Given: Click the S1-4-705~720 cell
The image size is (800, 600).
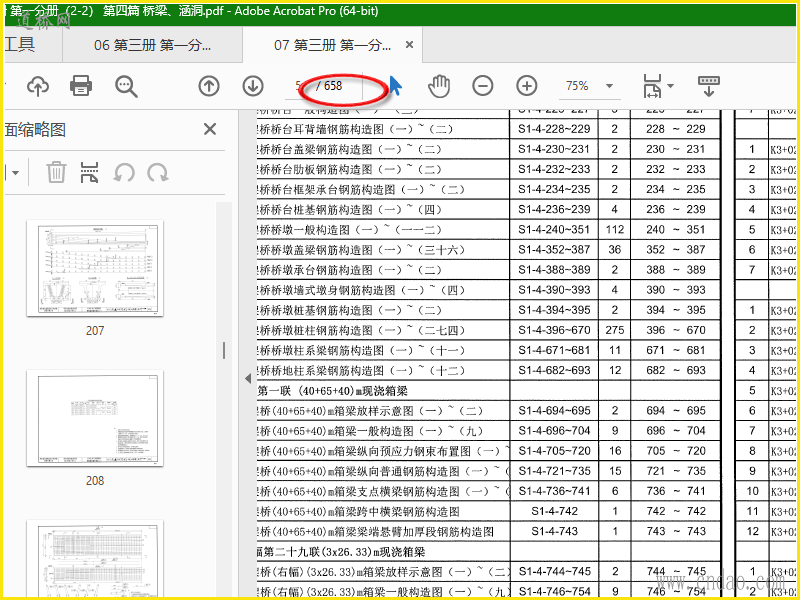Looking at the screenshot, I should coord(554,451).
